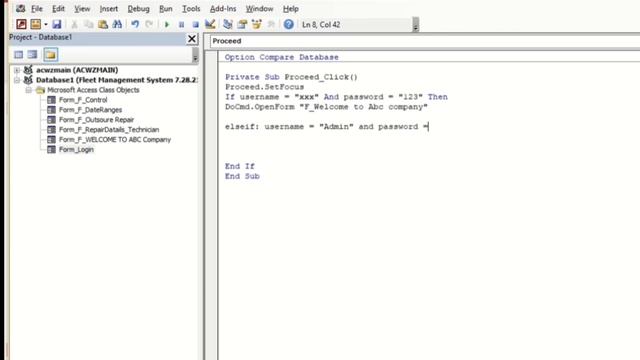Open the View menu
640x360 pixels.
click(x=82, y=9)
